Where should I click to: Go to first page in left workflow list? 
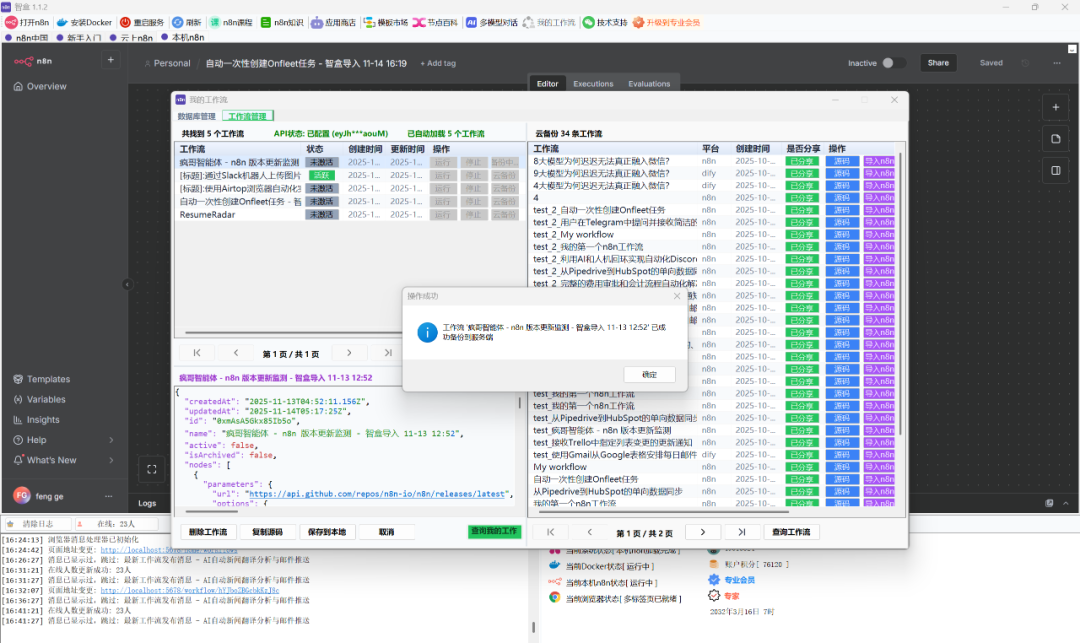click(x=197, y=353)
